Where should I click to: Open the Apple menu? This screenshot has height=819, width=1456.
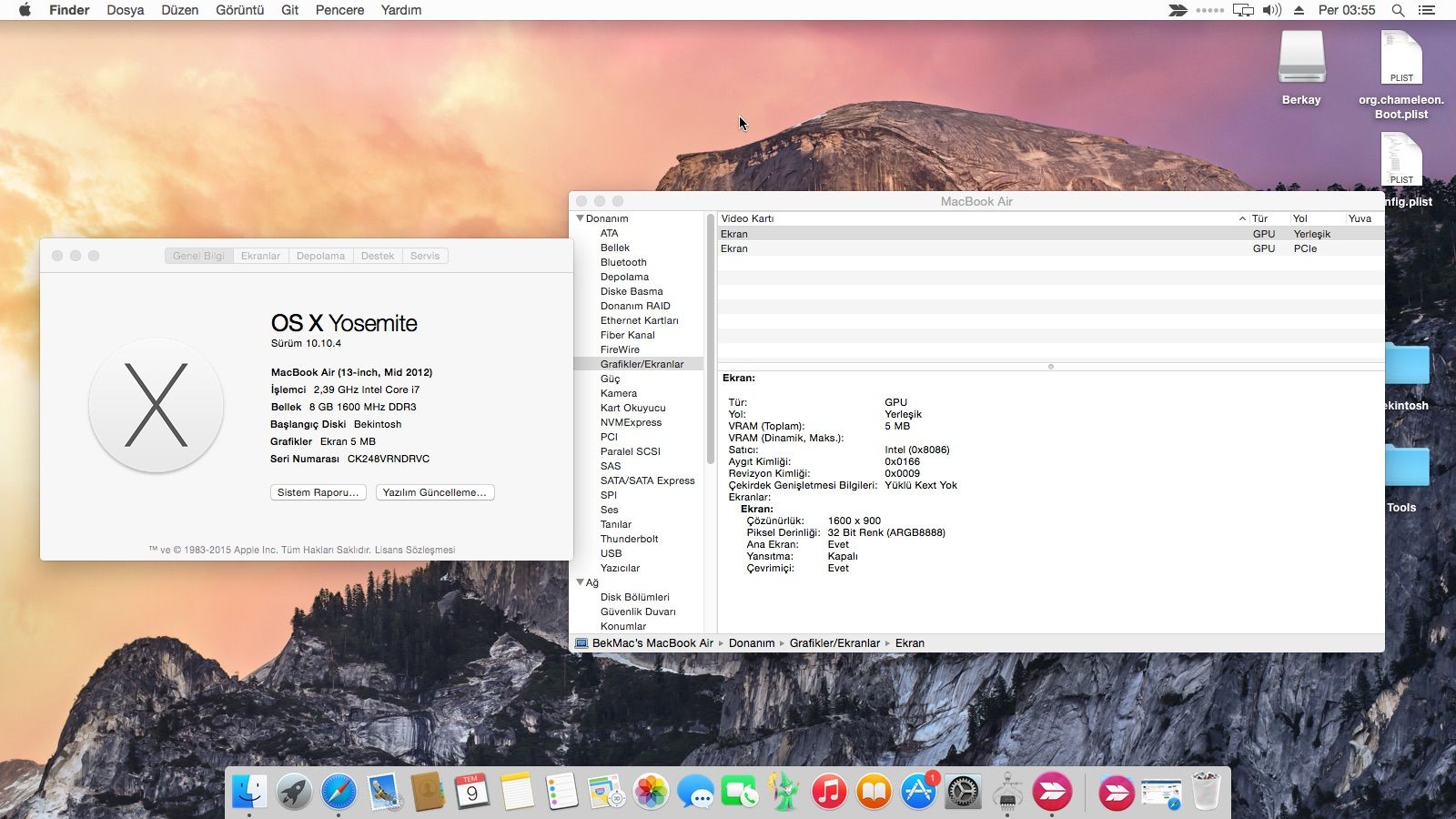click(x=25, y=10)
